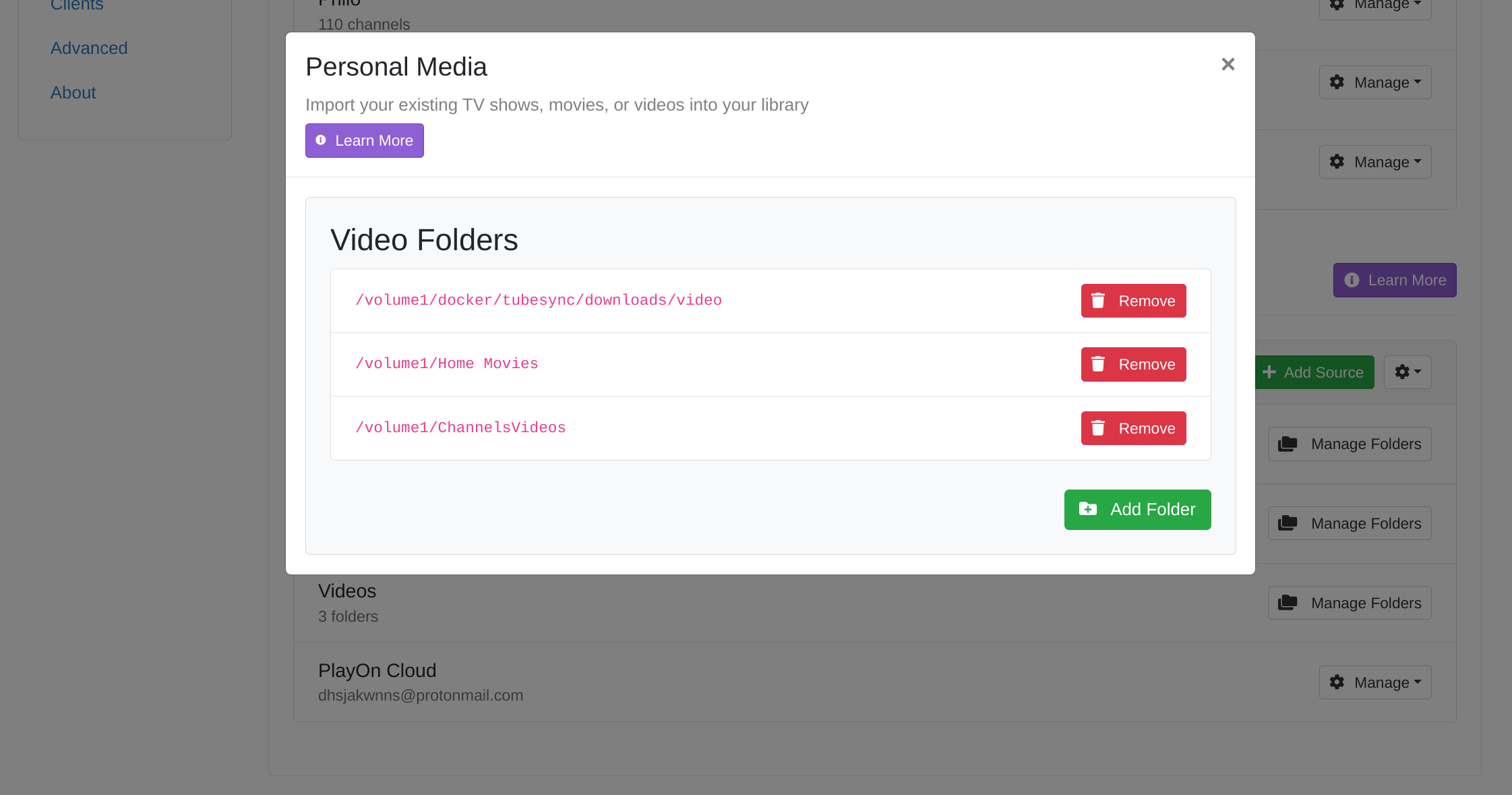The width and height of the screenshot is (1512, 795).
Task: Expand the PlayOn Cloud Manage dropdown
Action: (1375, 682)
